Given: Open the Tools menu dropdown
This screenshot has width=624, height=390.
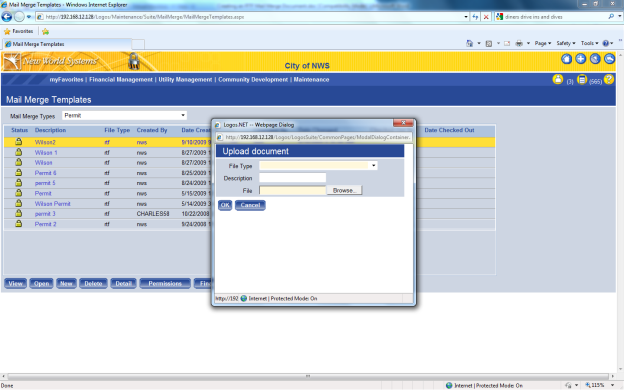Looking at the screenshot, I should (589, 43).
